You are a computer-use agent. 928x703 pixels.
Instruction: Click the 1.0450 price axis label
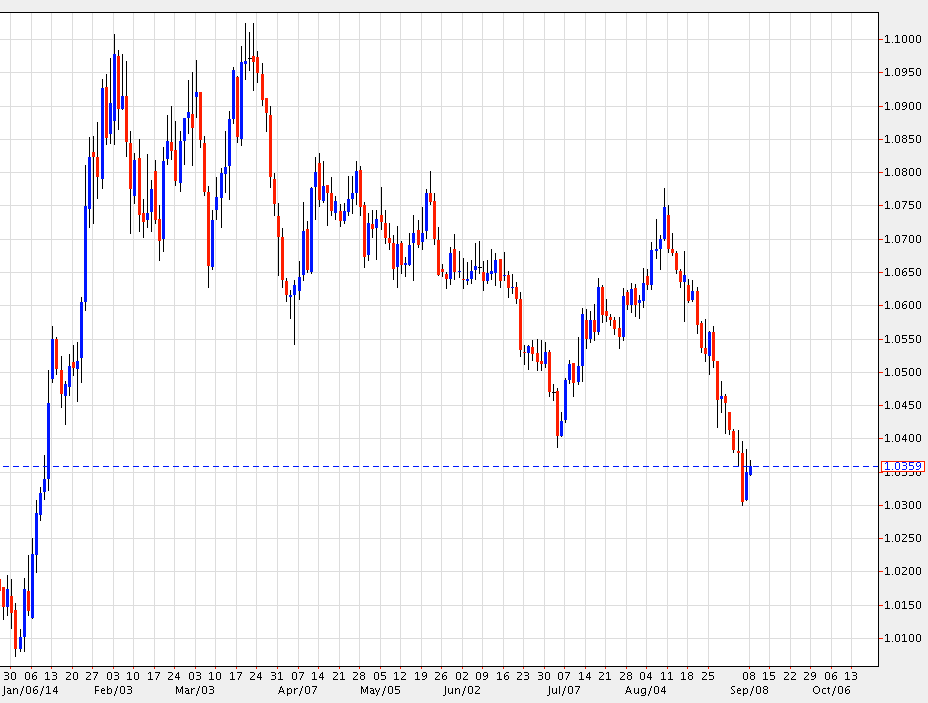click(x=903, y=405)
